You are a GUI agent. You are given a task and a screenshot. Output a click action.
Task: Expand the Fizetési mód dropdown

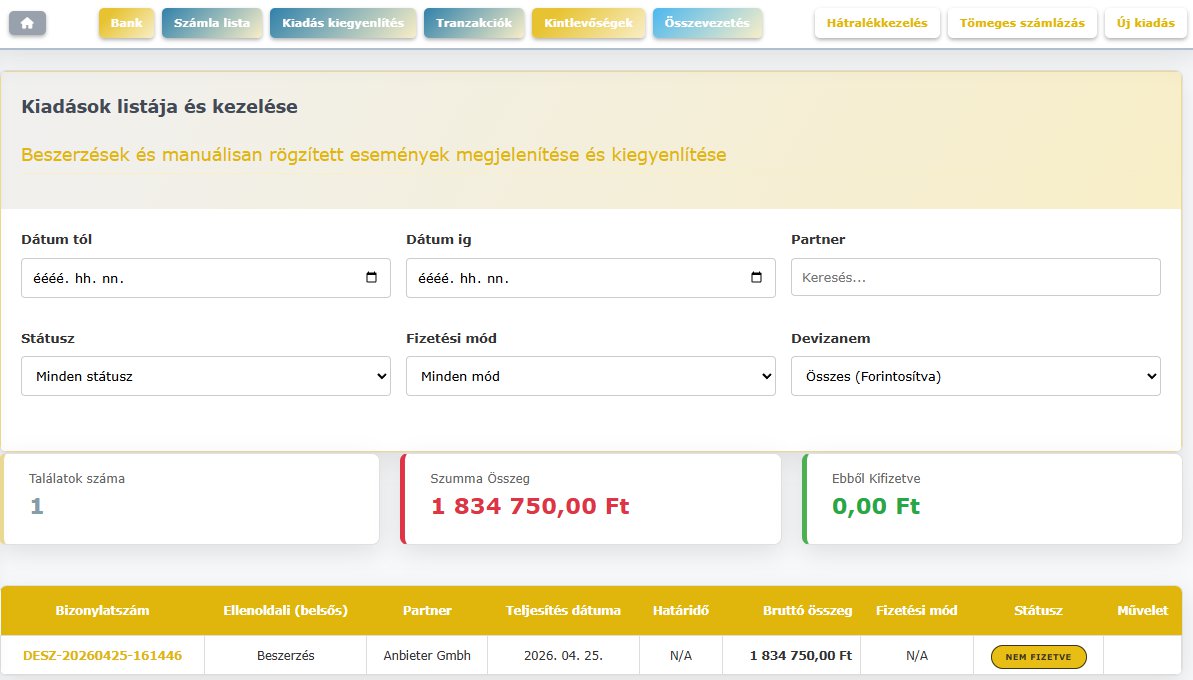[590, 376]
